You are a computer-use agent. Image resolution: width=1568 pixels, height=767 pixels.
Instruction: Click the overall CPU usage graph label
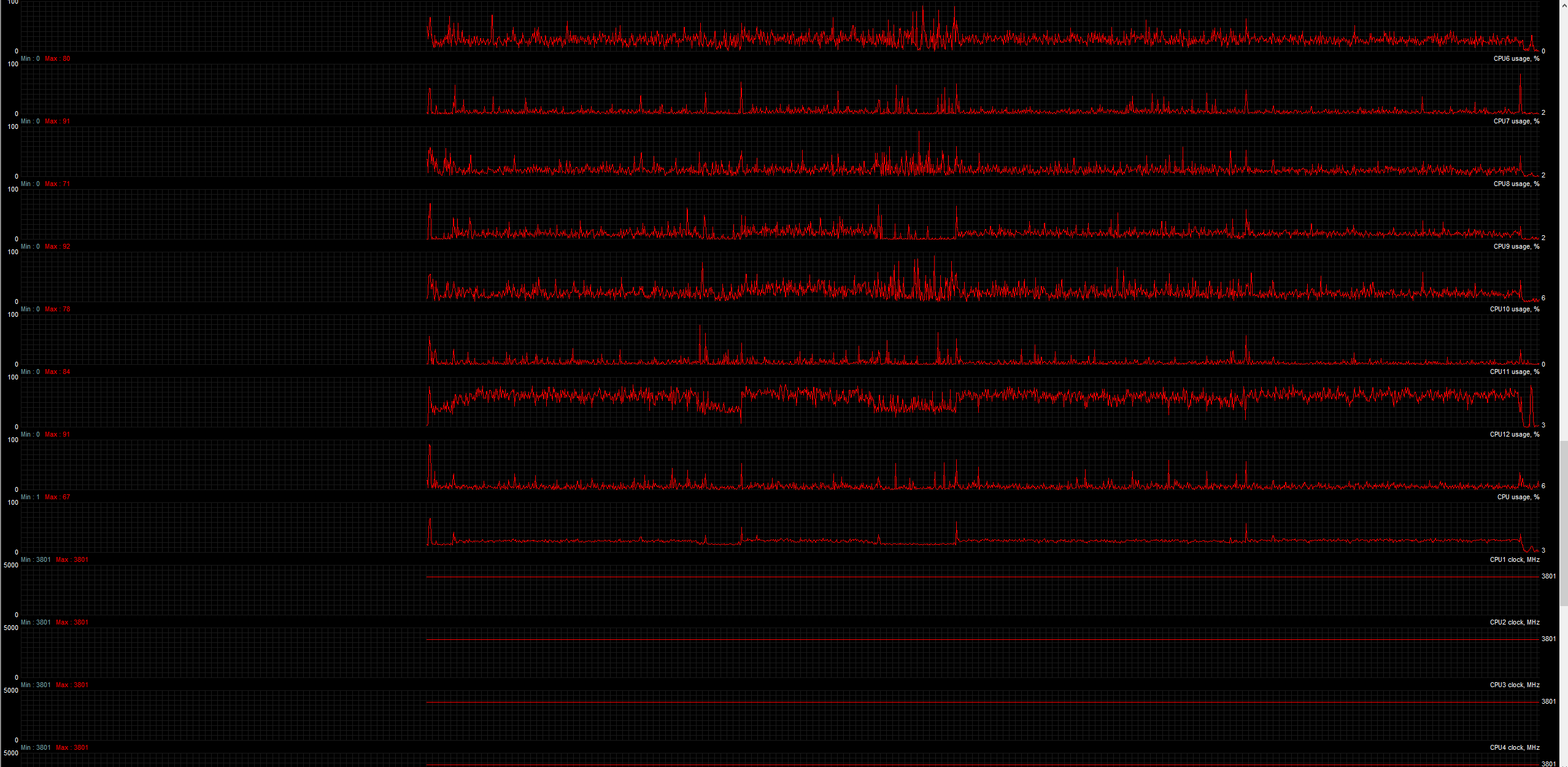1518,497
